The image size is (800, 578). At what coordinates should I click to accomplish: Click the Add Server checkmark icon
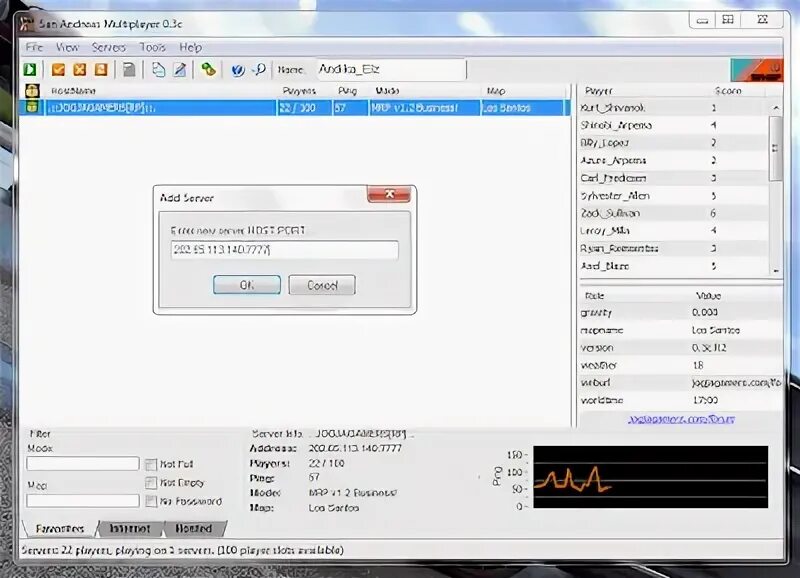[x=58, y=69]
